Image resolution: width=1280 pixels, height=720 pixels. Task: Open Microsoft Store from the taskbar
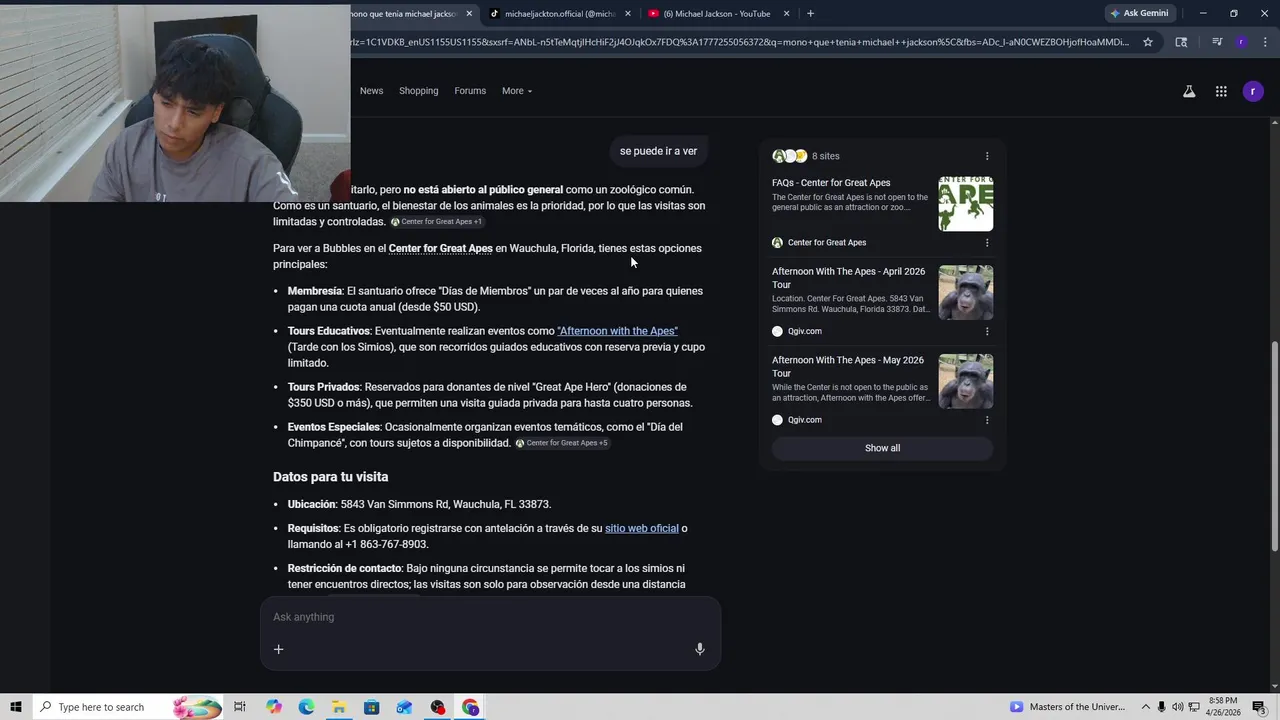pyautogui.click(x=371, y=707)
